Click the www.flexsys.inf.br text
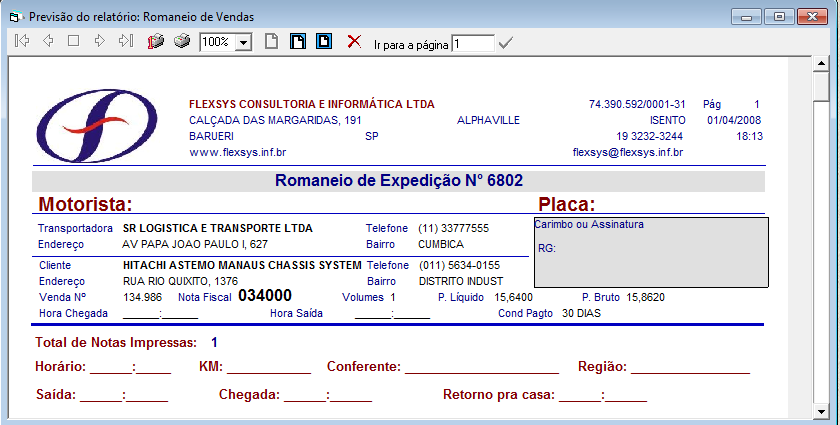 click(238, 152)
